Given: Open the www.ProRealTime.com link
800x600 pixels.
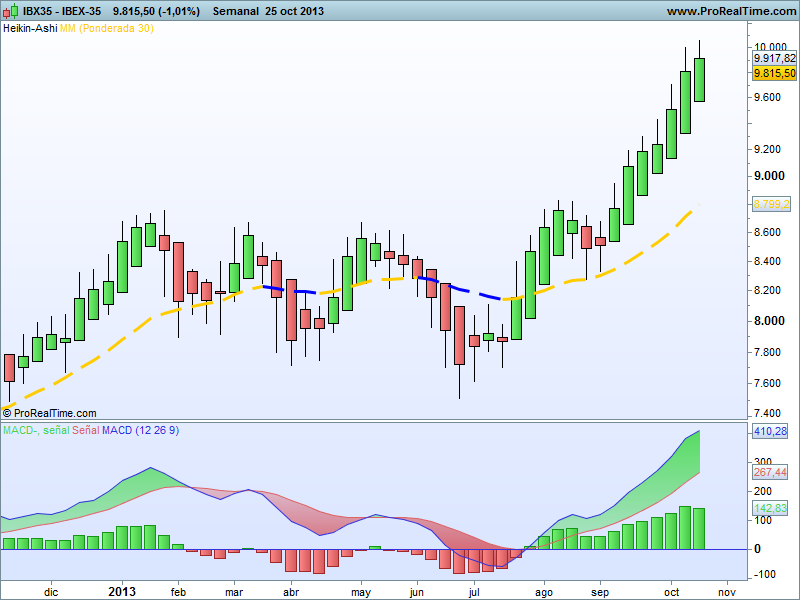Looking at the screenshot, I should tap(730, 11).
